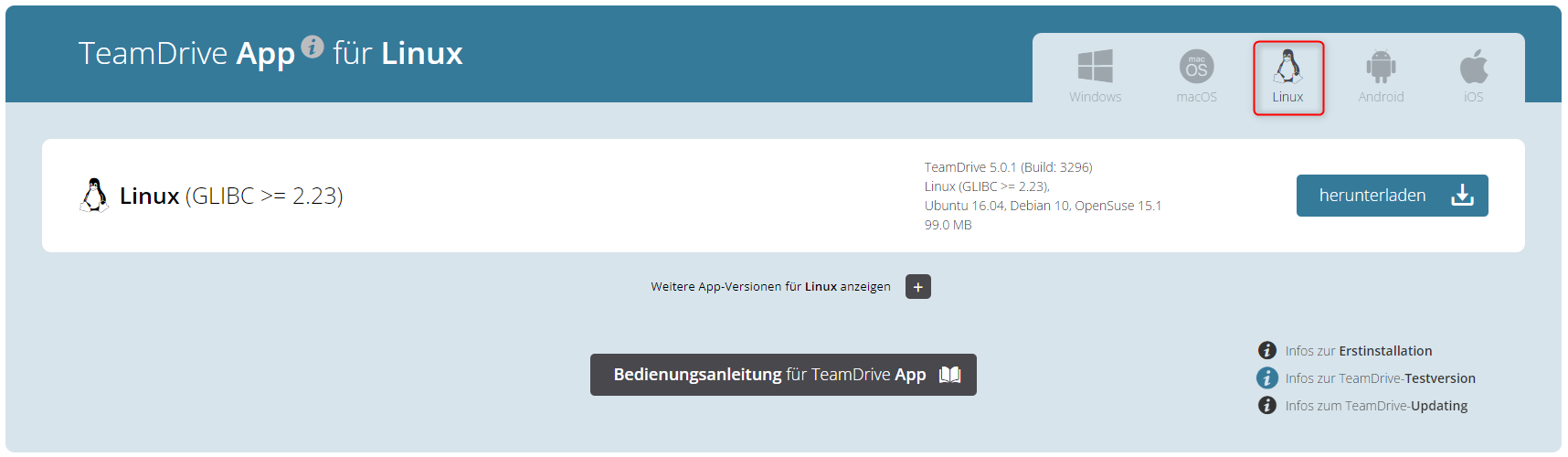Image resolution: width=1568 pixels, height=457 pixels.
Task: Open Infos zum TeamDrive-Updating link
Action: (1376, 406)
